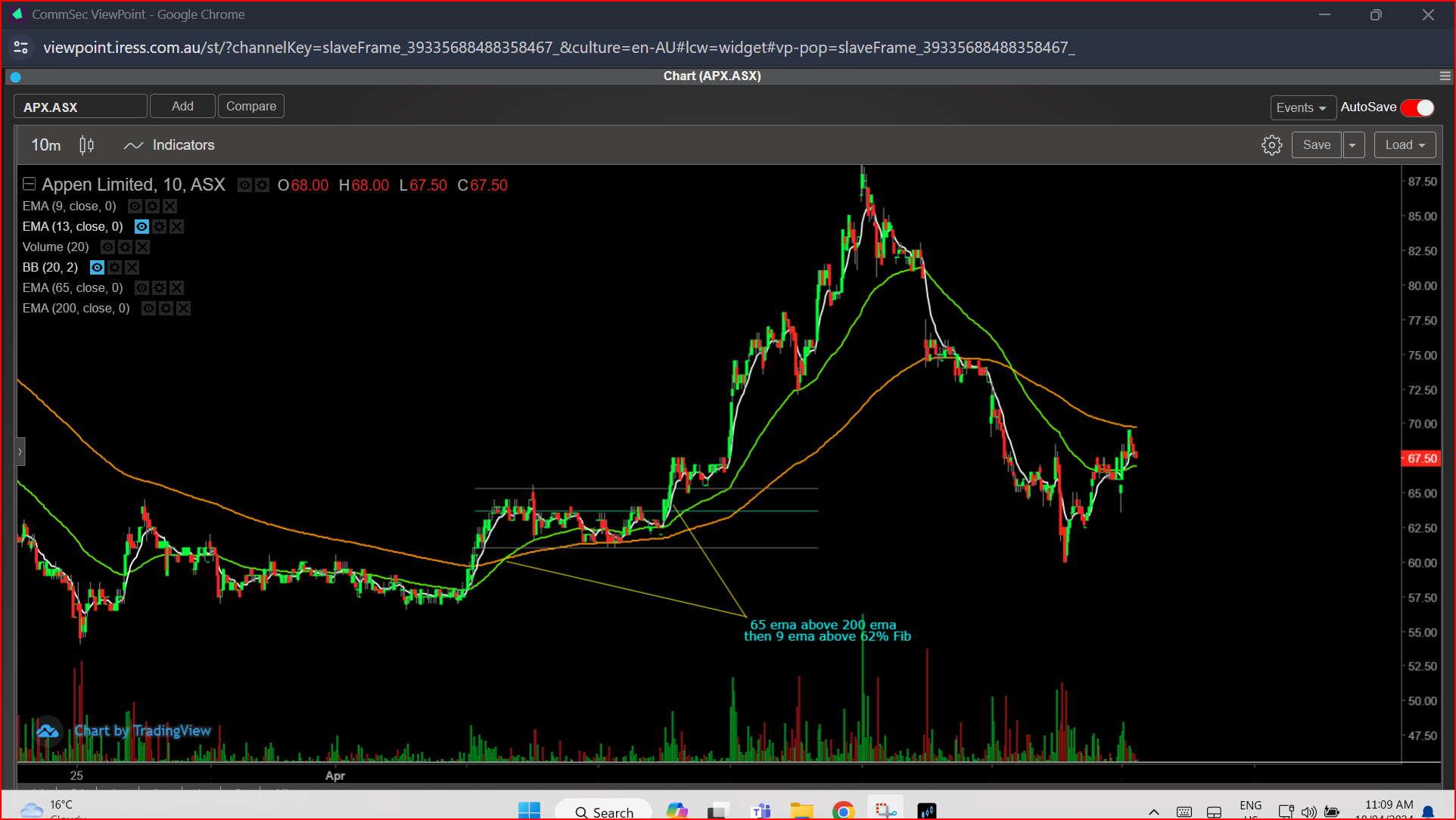Click the Add button
The image size is (1456, 820).
tap(182, 106)
